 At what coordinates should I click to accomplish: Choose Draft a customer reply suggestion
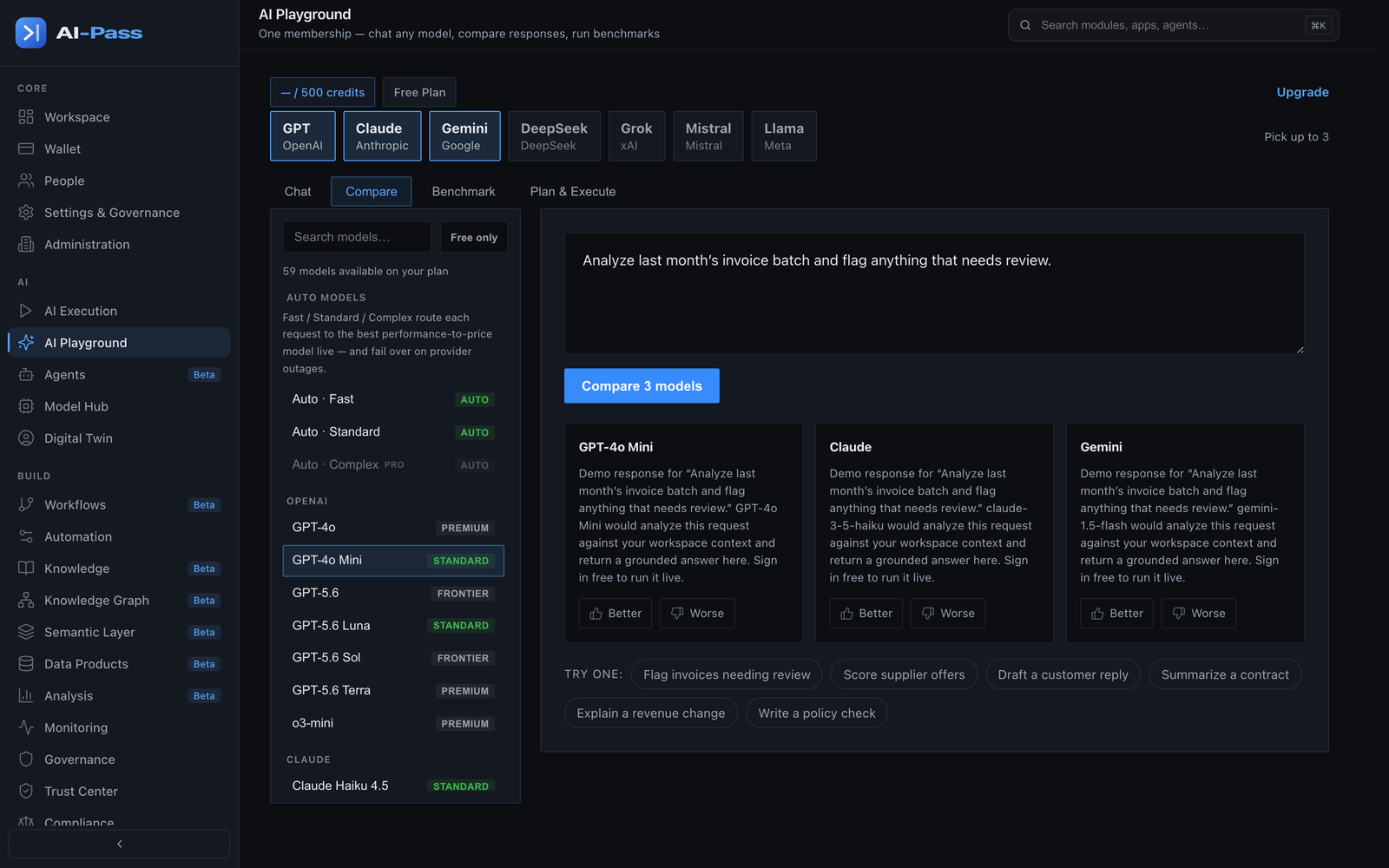pyautogui.click(x=1063, y=674)
